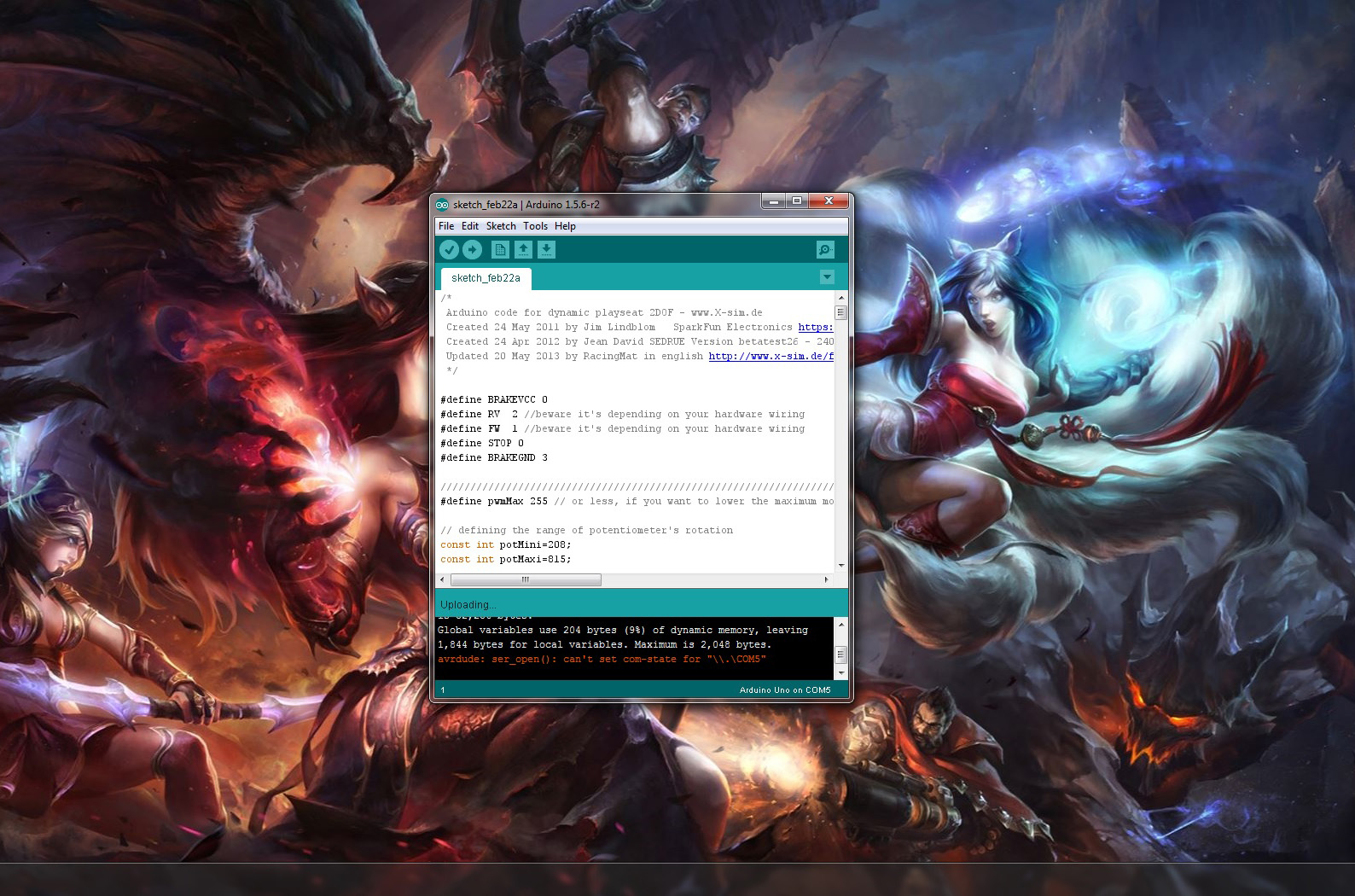
Task: Click line number 1 in status bar
Action: tap(442, 689)
